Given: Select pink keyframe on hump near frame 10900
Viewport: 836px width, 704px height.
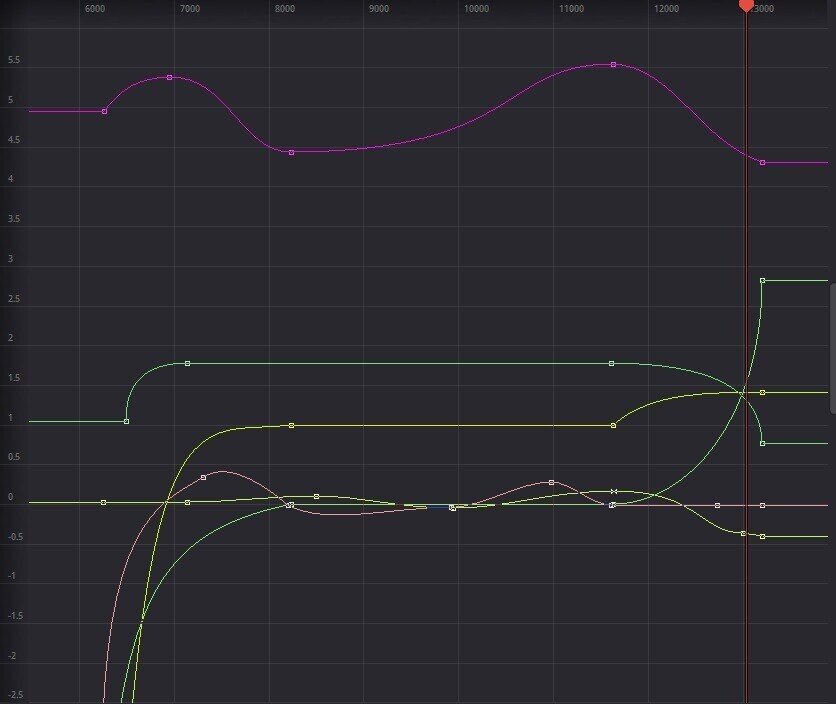Looking at the screenshot, I should click(x=551, y=483).
